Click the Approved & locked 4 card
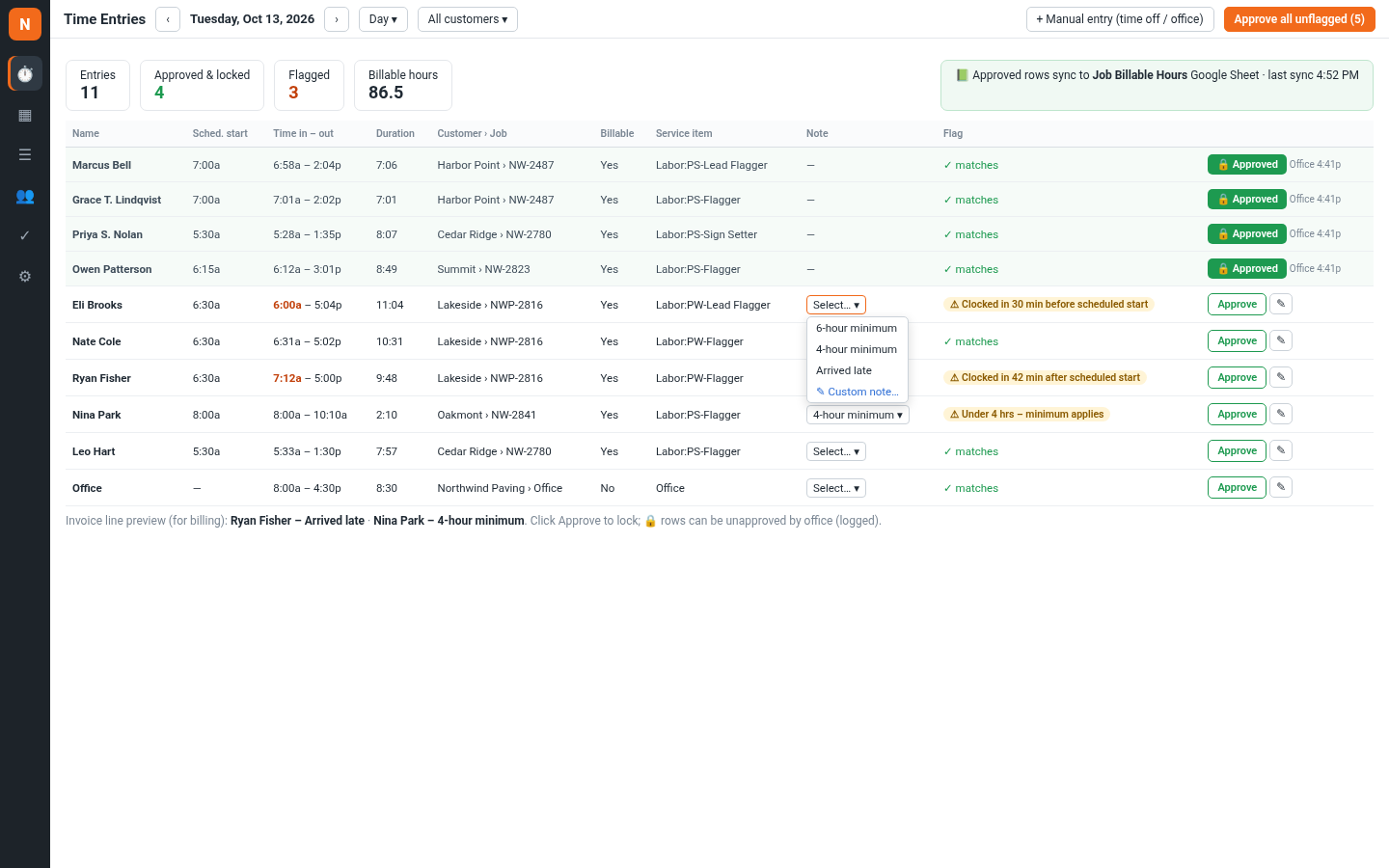 point(202,85)
